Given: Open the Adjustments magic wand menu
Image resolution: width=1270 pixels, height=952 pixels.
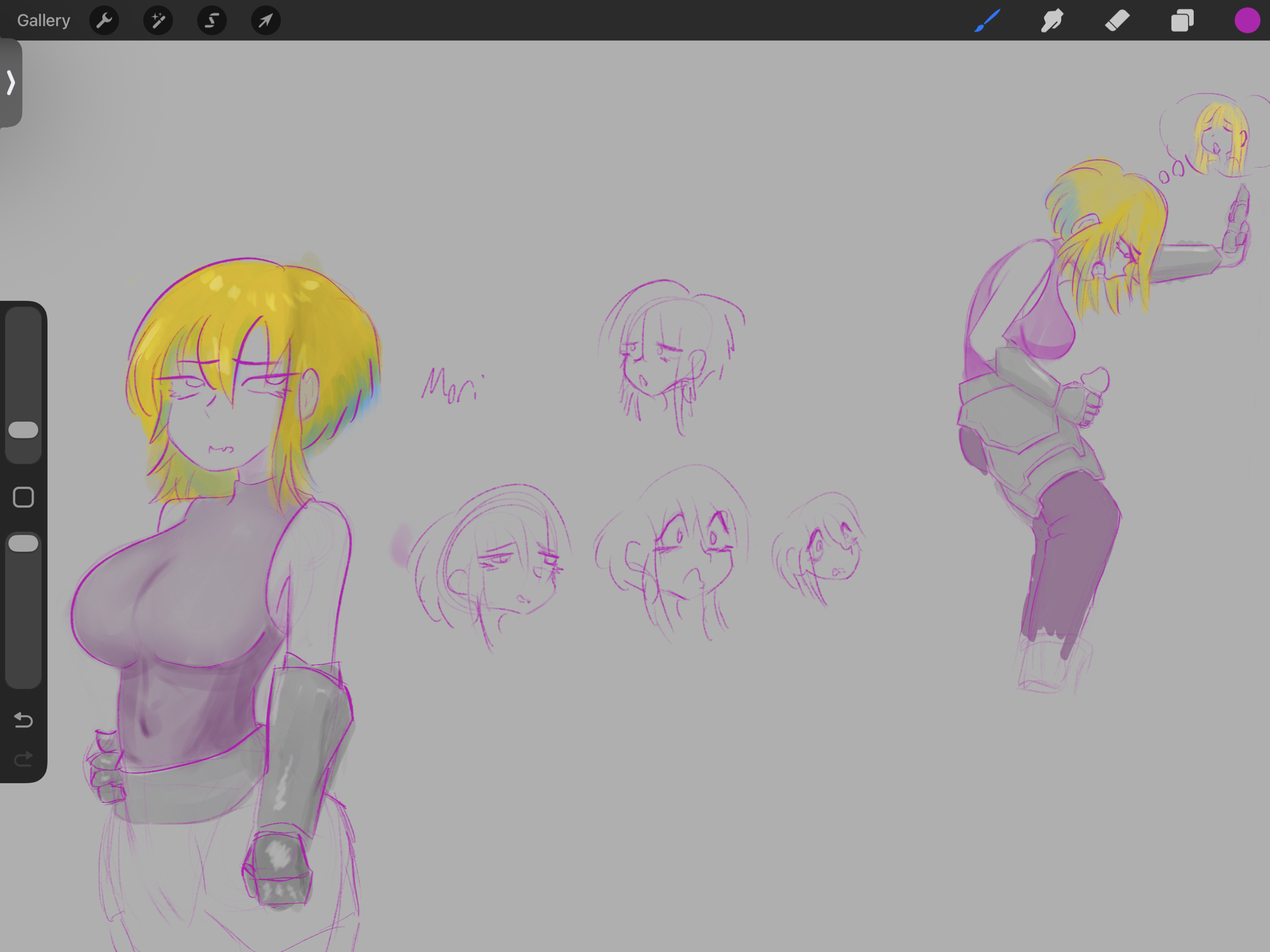Looking at the screenshot, I should pos(158,21).
